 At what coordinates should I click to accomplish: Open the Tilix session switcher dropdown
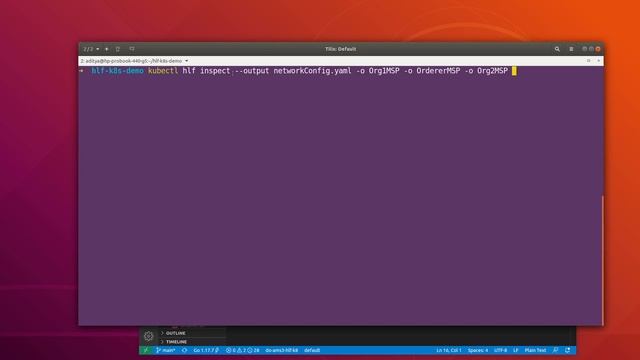[91, 49]
